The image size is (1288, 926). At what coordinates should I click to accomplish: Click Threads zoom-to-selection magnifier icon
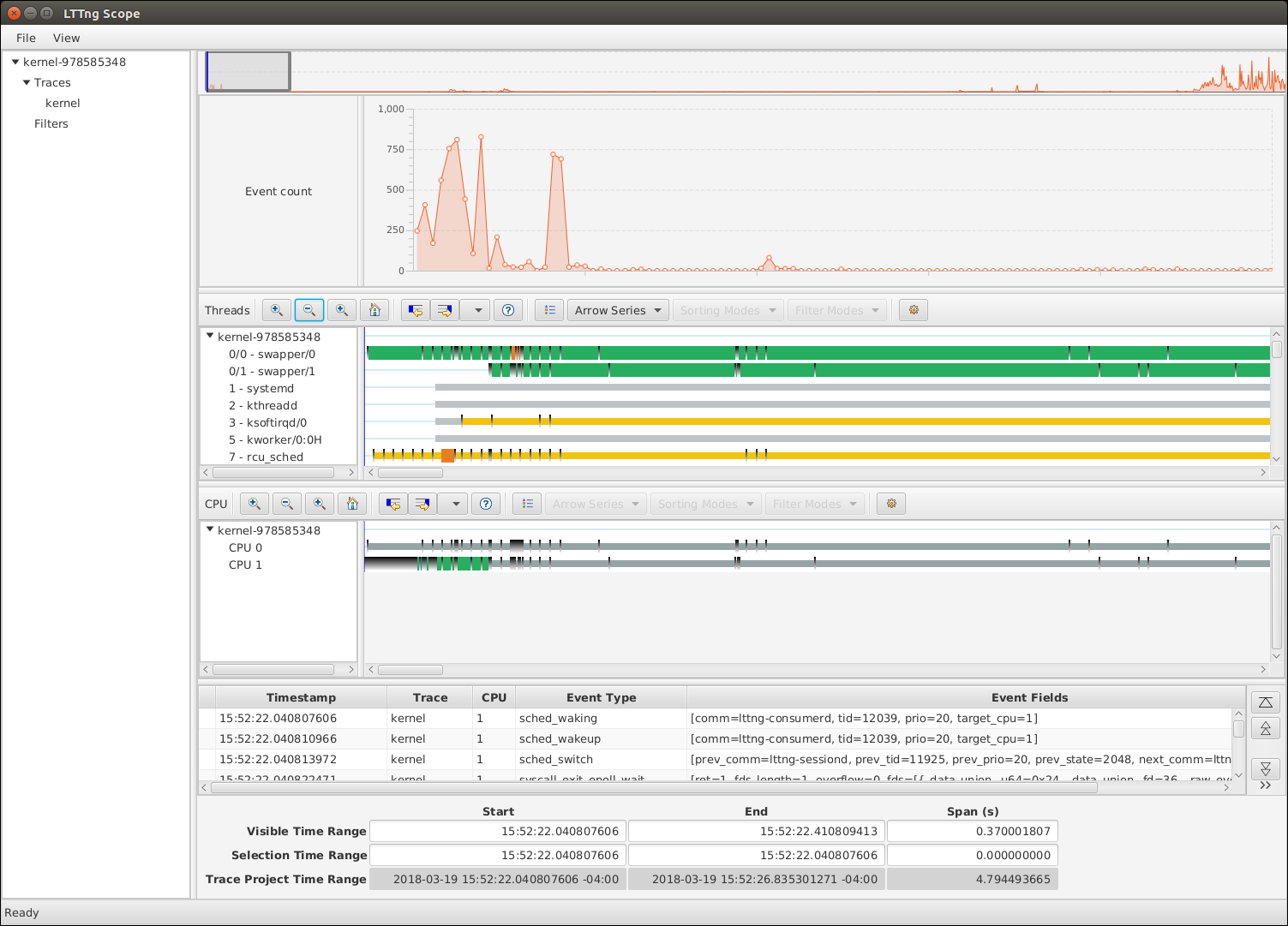pyautogui.click(x=342, y=310)
